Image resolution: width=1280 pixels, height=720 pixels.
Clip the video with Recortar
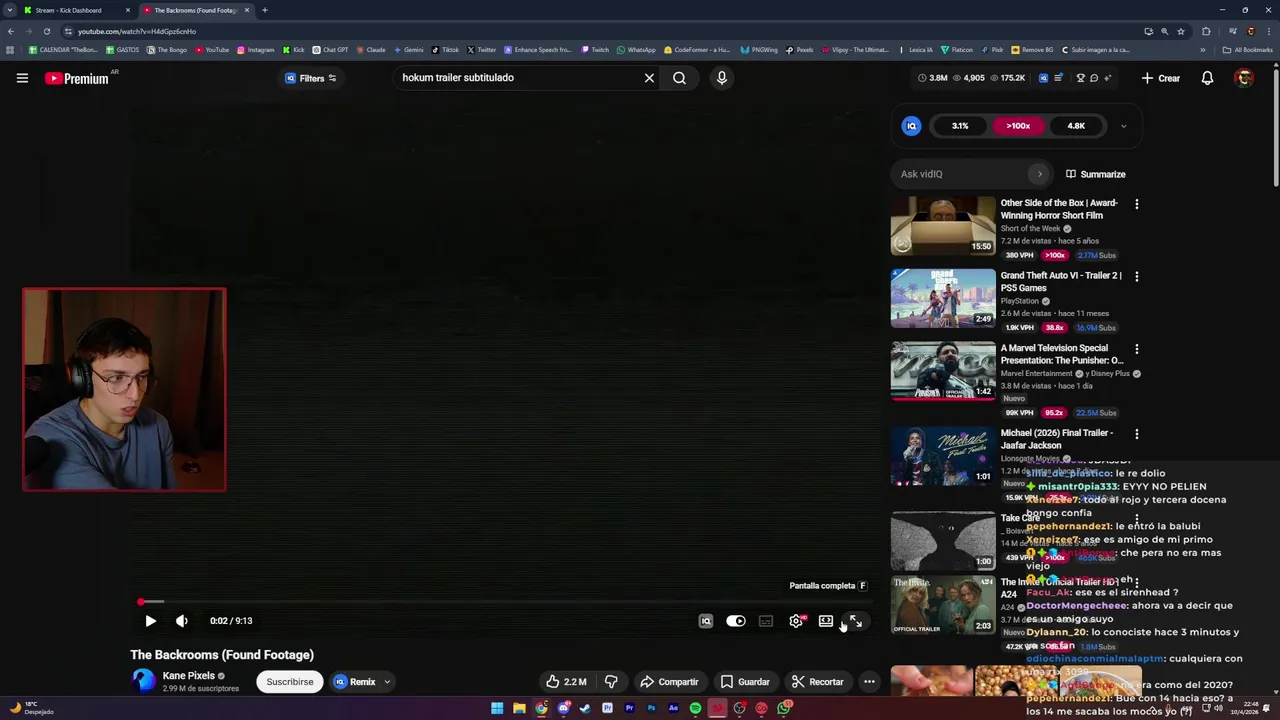(x=817, y=682)
